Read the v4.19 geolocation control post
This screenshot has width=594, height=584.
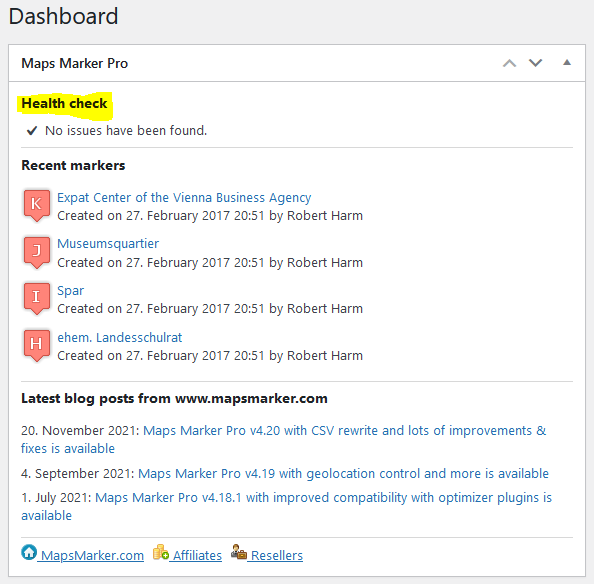coord(343,473)
